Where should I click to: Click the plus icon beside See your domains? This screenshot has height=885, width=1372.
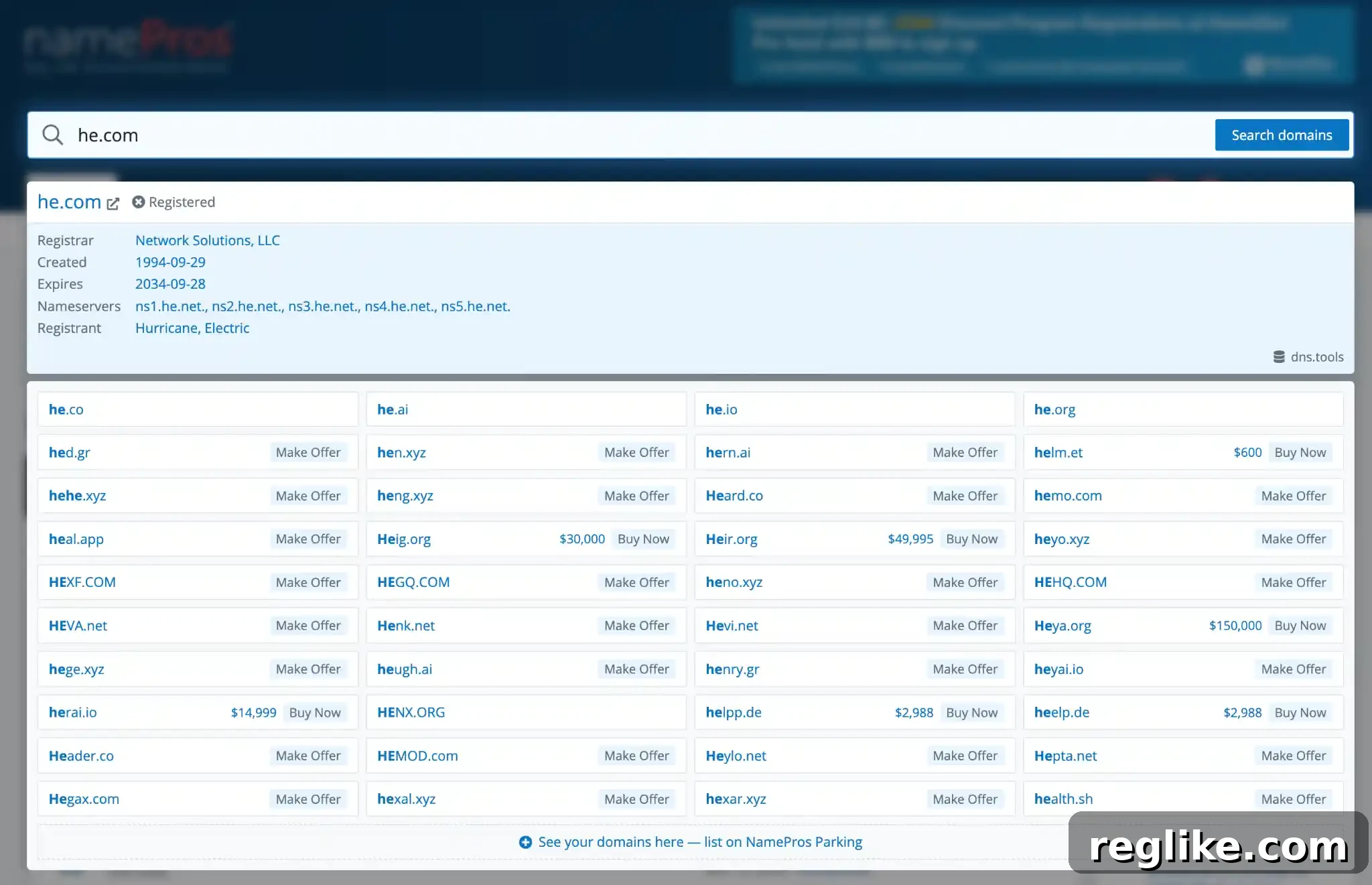(525, 842)
